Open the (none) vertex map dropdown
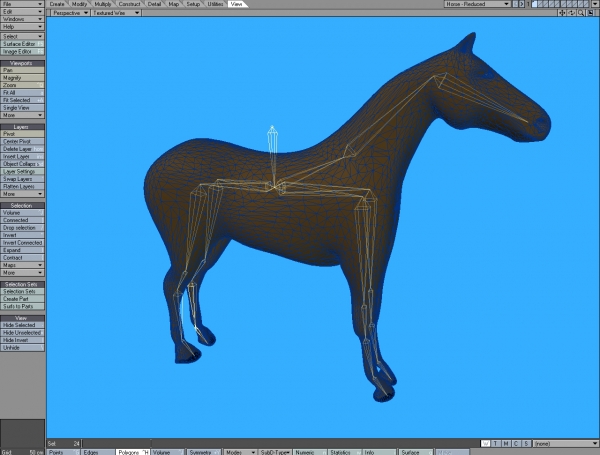Image resolution: width=600 pixels, height=455 pixels. pyautogui.click(x=566, y=444)
